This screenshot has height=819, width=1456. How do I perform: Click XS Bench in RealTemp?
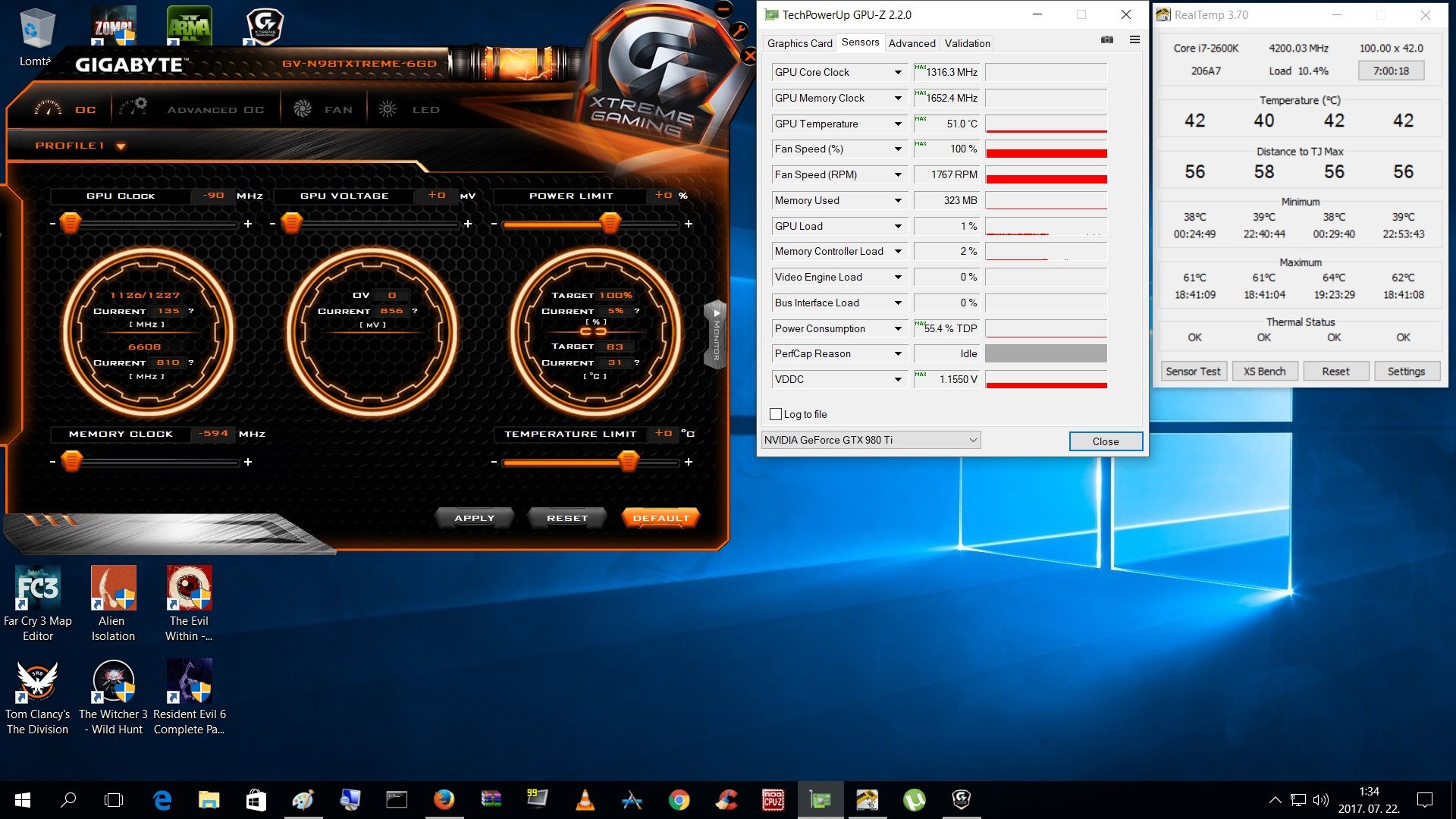click(x=1264, y=371)
